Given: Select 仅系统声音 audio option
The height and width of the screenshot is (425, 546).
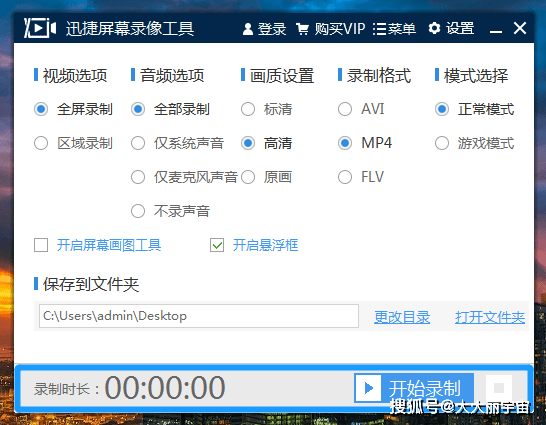Looking at the screenshot, I should [x=138, y=143].
